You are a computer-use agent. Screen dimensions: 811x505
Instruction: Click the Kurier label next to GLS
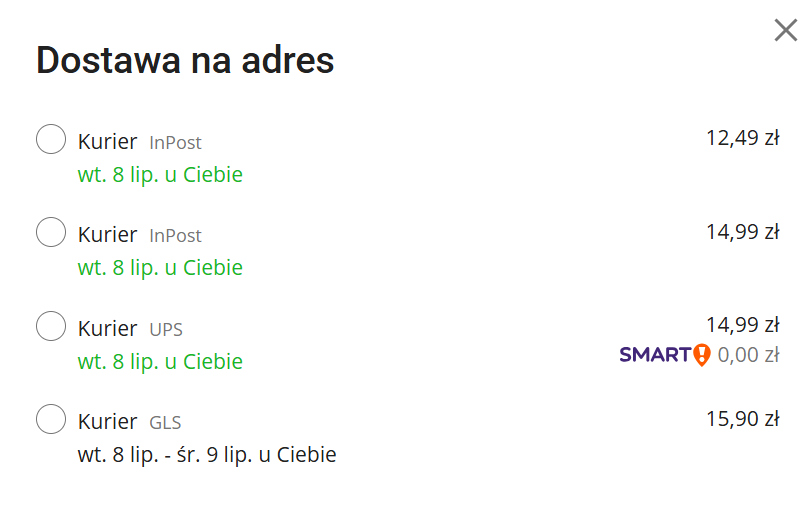[108, 422]
